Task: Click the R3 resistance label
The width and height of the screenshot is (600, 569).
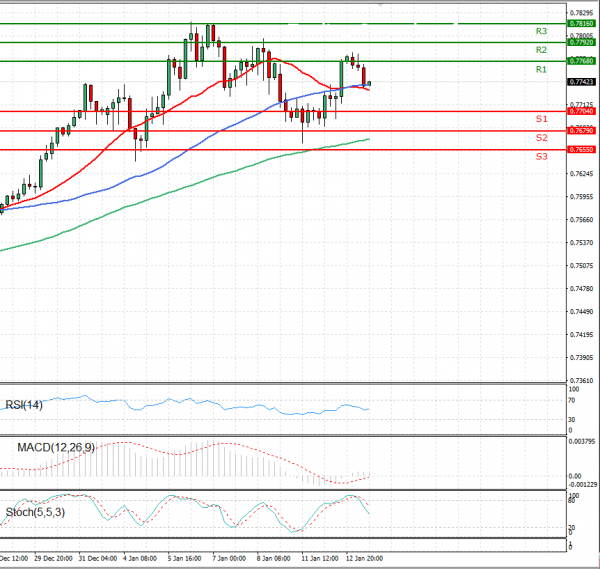Action: point(541,31)
